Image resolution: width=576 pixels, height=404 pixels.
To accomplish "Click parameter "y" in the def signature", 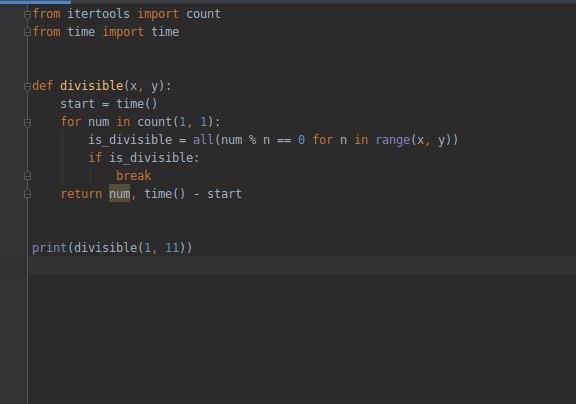I will [155, 86].
